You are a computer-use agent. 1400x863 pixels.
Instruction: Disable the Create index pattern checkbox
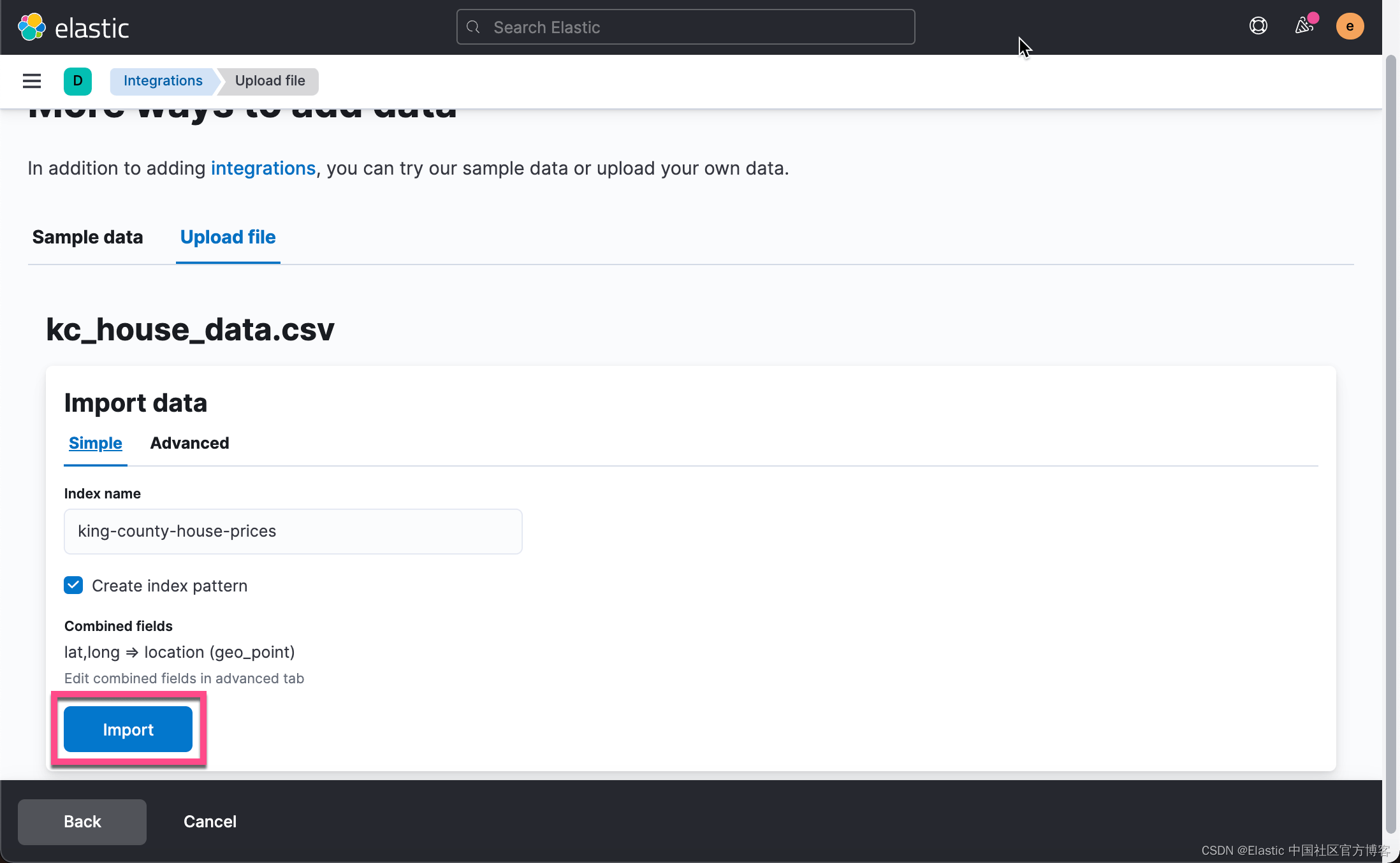click(x=73, y=585)
